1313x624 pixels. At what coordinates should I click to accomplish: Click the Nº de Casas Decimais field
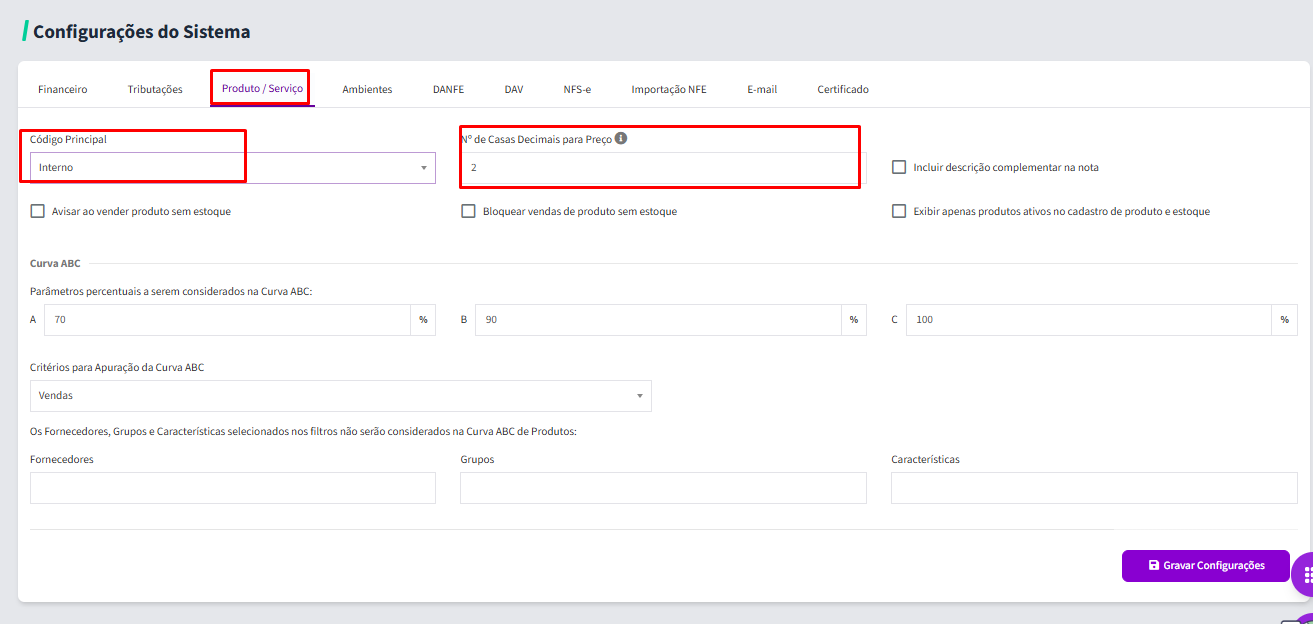(663, 168)
